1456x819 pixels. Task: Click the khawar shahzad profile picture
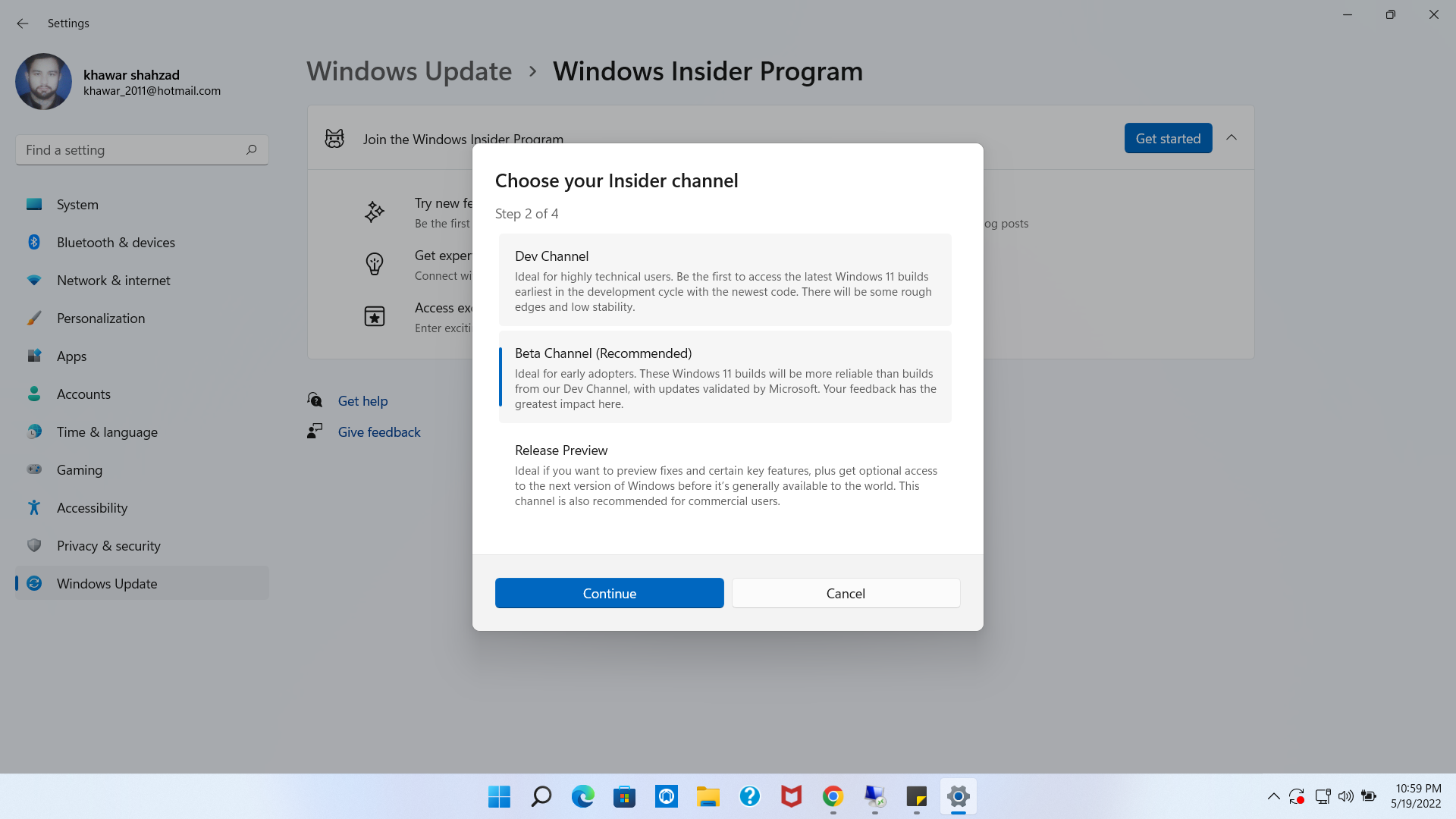click(43, 81)
